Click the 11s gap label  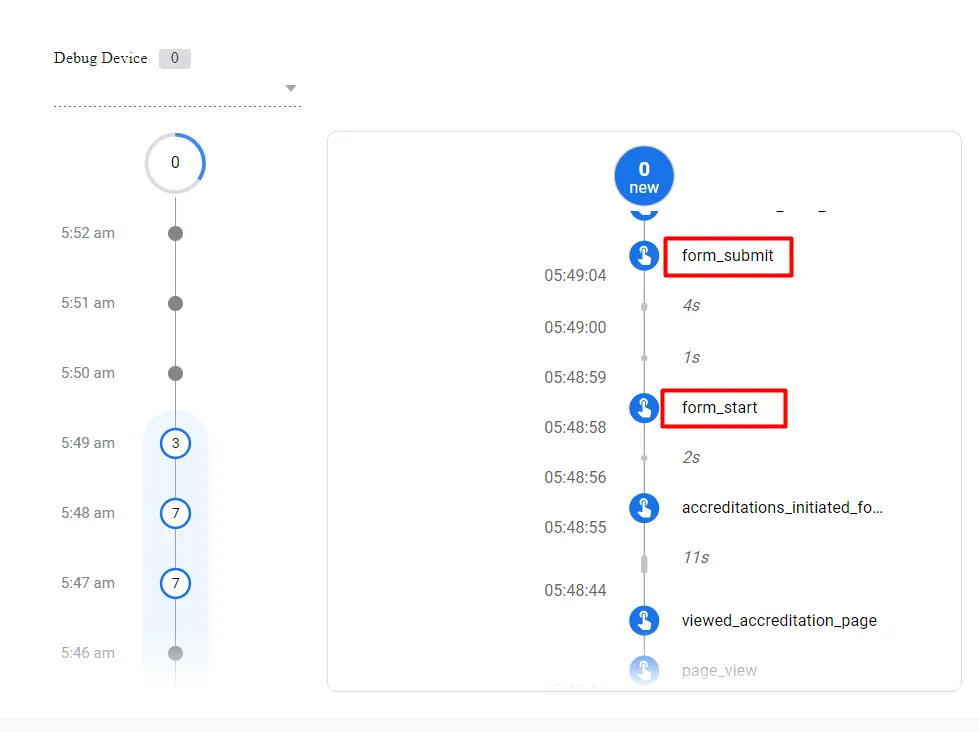point(696,557)
